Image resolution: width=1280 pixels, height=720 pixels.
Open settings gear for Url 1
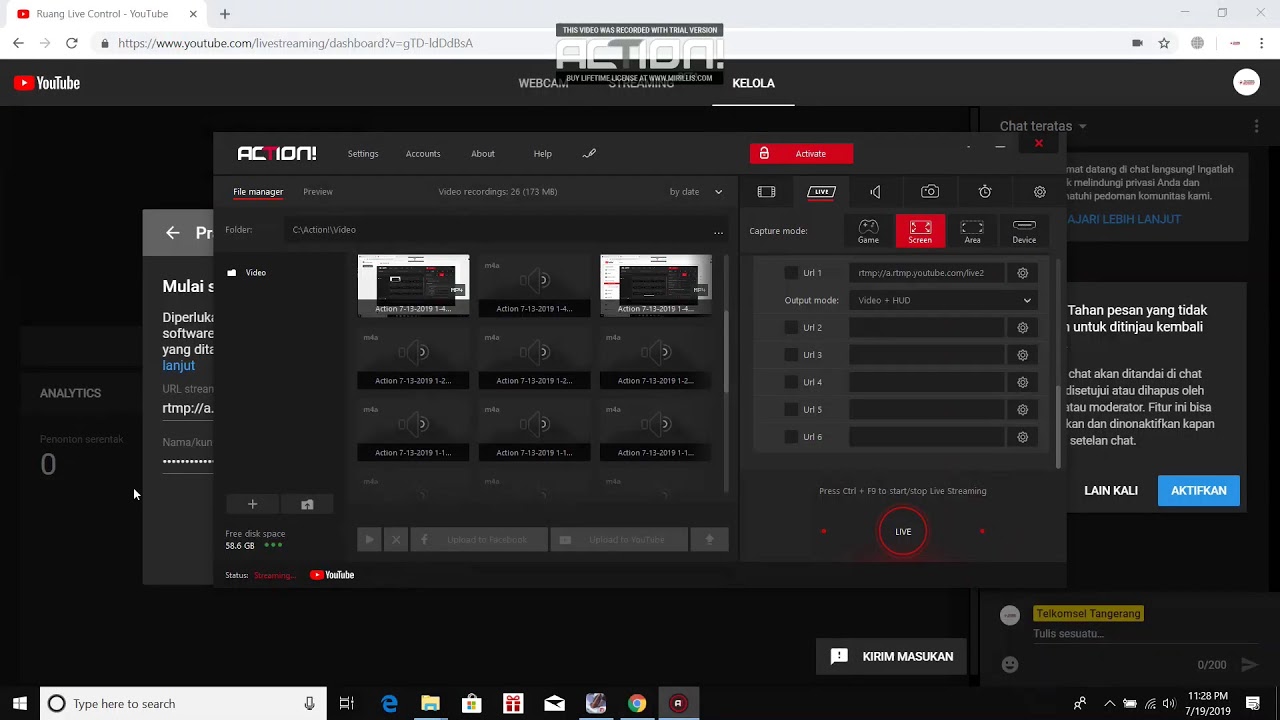(x=1022, y=273)
